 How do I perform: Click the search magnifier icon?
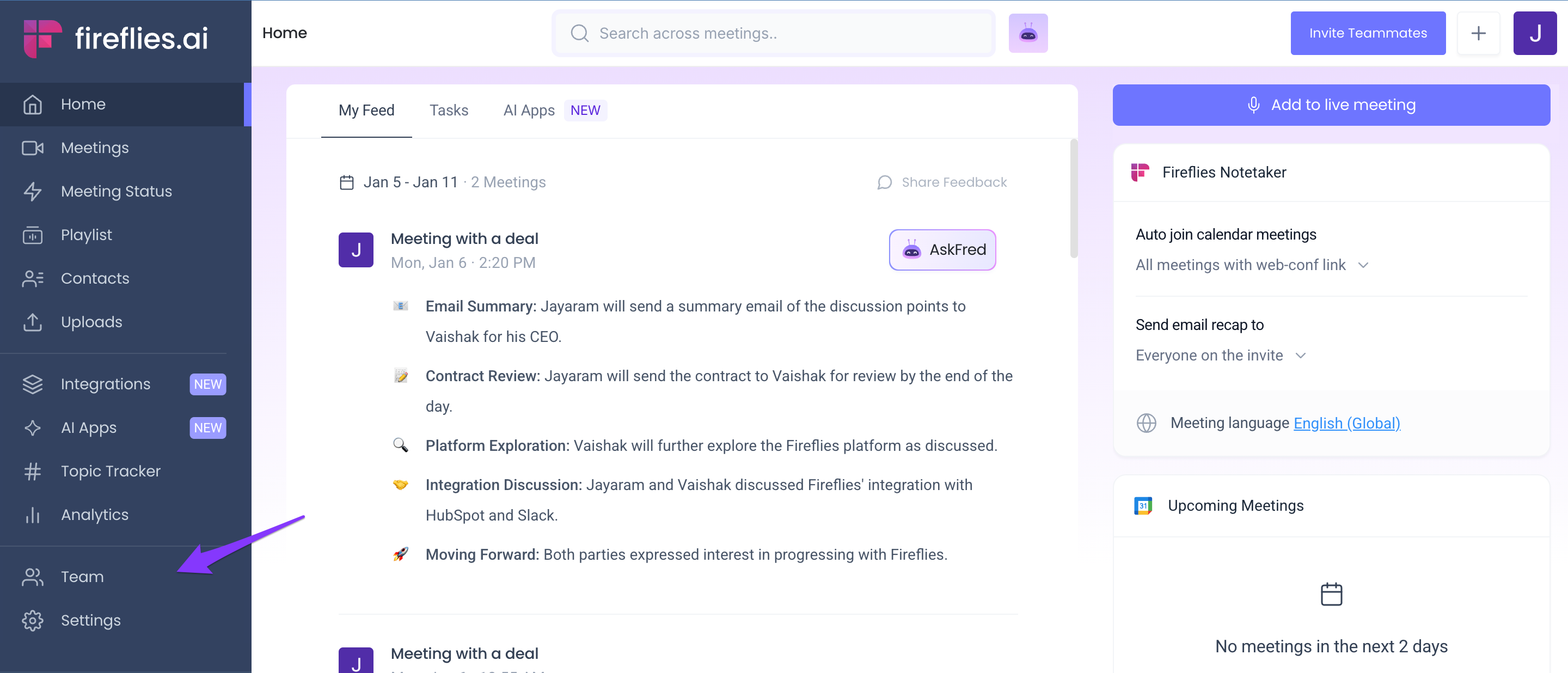click(579, 33)
